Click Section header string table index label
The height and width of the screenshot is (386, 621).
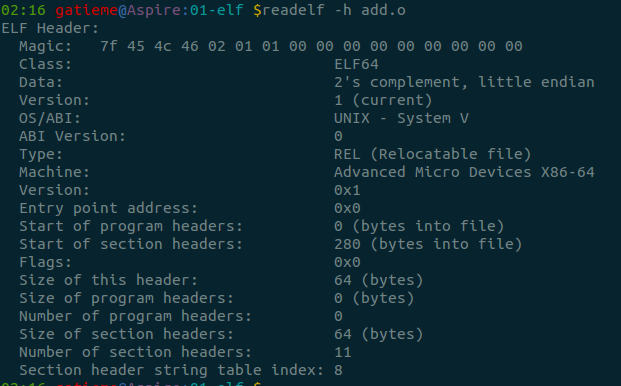(171, 370)
